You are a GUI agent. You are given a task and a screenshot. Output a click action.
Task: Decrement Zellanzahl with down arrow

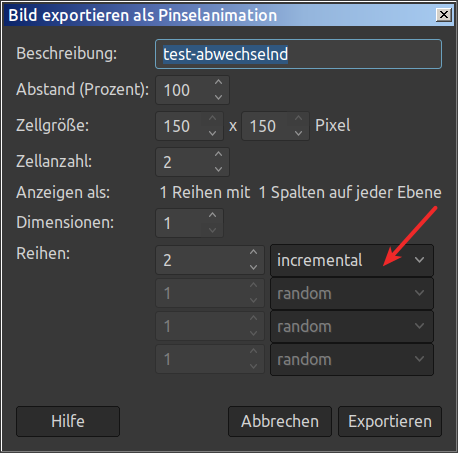click(x=218, y=169)
